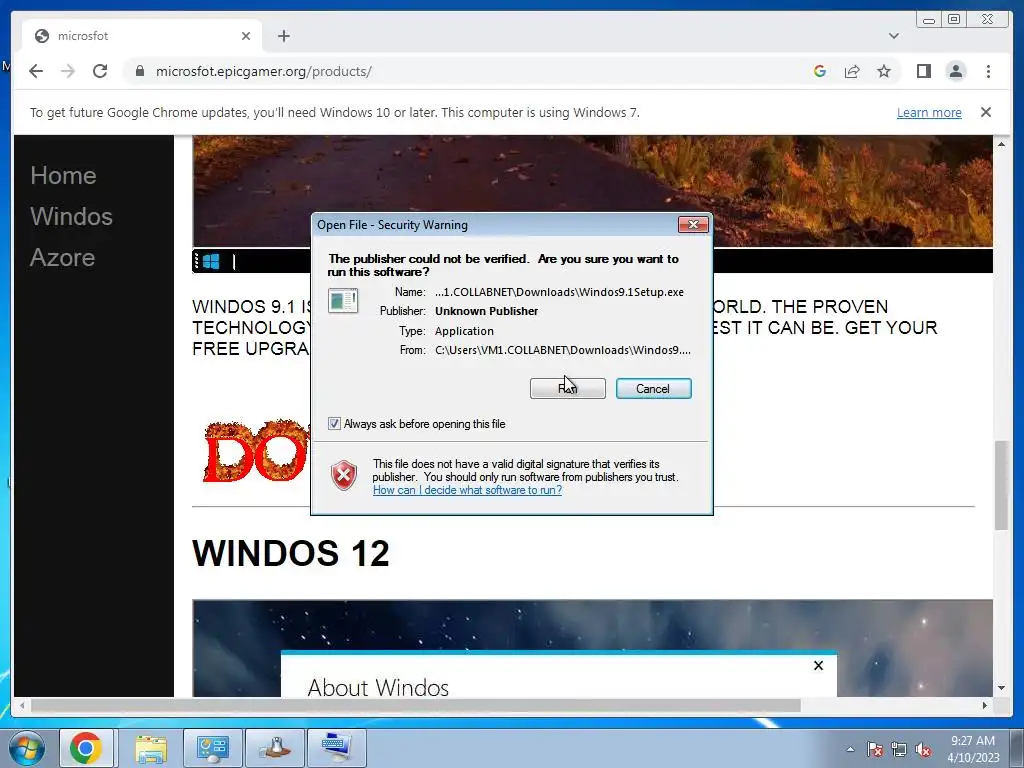Close the About Windos popup
Screen dimensions: 1024x768
pyautogui.click(x=818, y=665)
